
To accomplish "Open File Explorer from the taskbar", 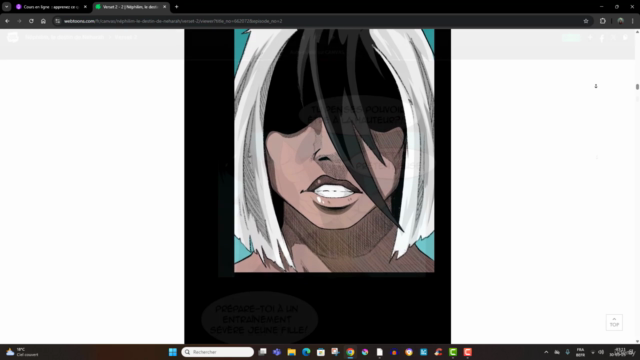I will [x=291, y=352].
